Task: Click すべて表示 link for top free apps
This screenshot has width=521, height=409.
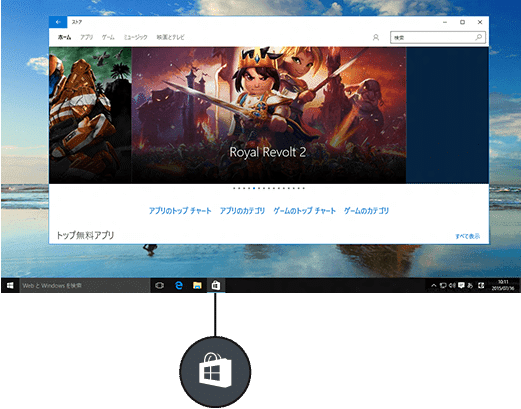Action: 468,236
